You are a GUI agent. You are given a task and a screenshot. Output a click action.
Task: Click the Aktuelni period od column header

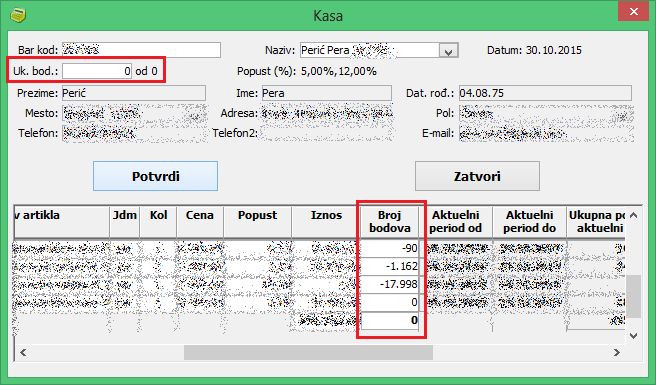[456, 222]
